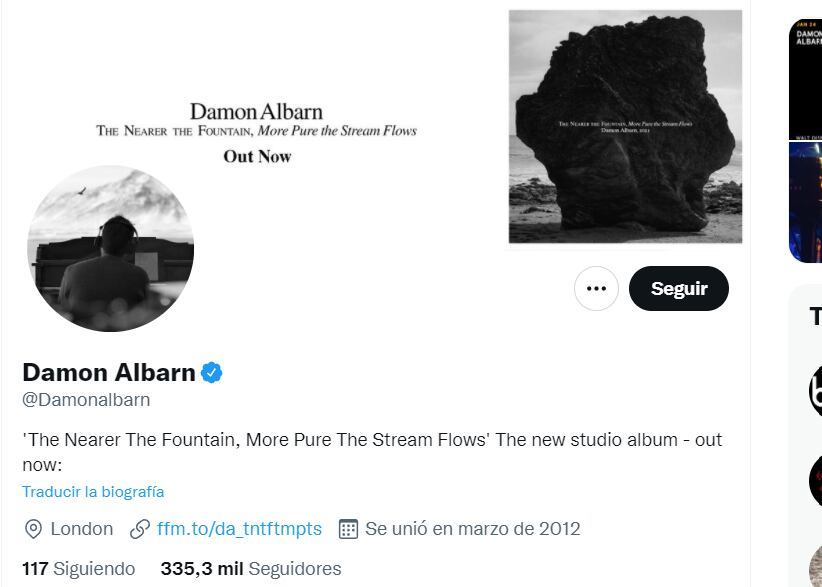This screenshot has width=822, height=587.
Task: View the 335,3 mil Seguidores list
Action: 250,569
